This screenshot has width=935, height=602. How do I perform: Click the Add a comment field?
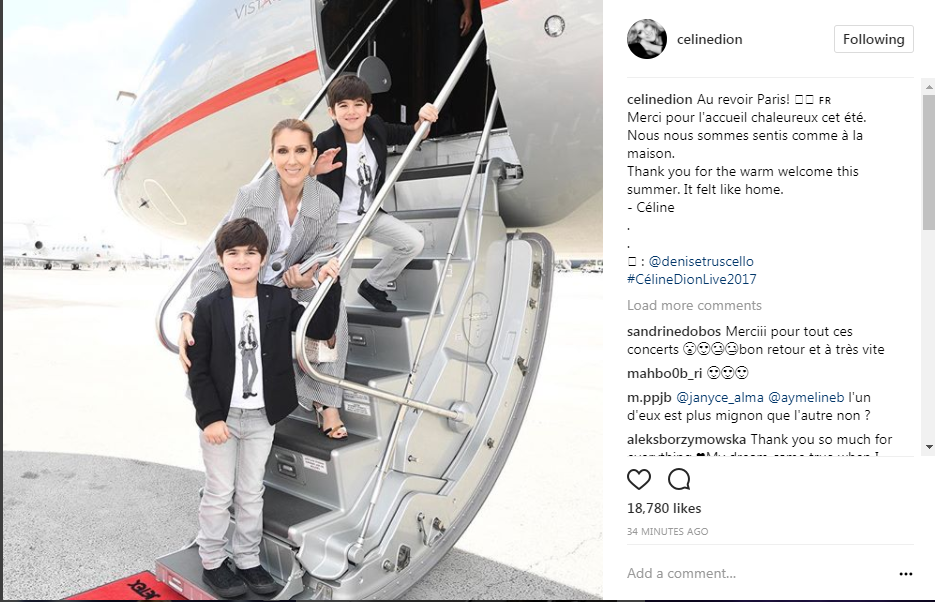(757, 573)
